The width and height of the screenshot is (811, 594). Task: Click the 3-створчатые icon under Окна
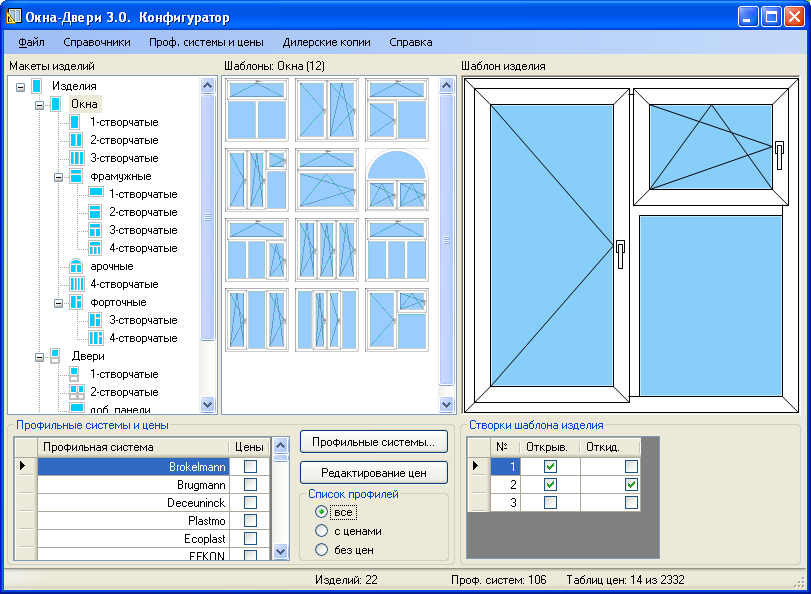pyautogui.click(x=75, y=158)
